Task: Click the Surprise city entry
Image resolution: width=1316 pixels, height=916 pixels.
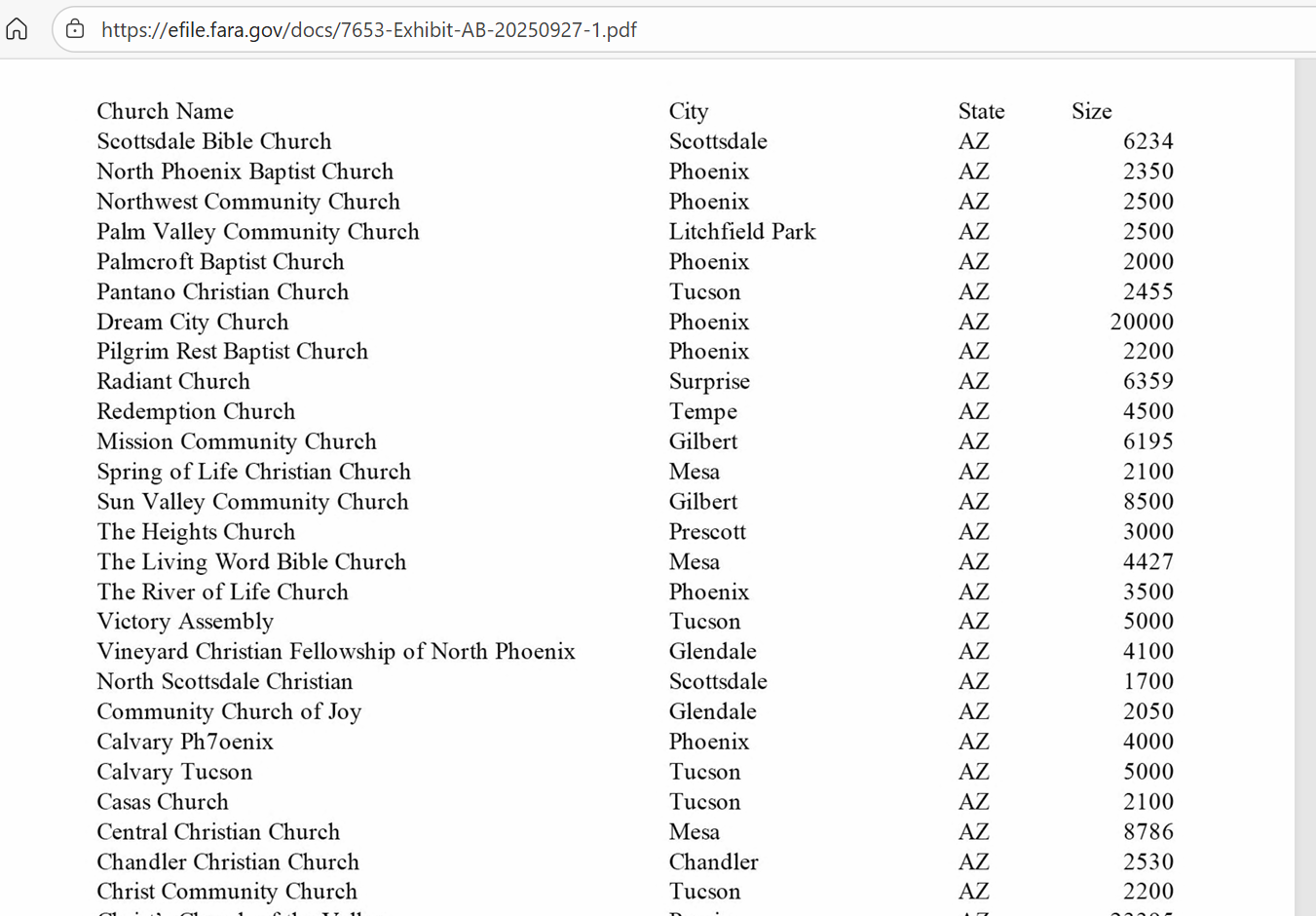Action: coord(708,382)
